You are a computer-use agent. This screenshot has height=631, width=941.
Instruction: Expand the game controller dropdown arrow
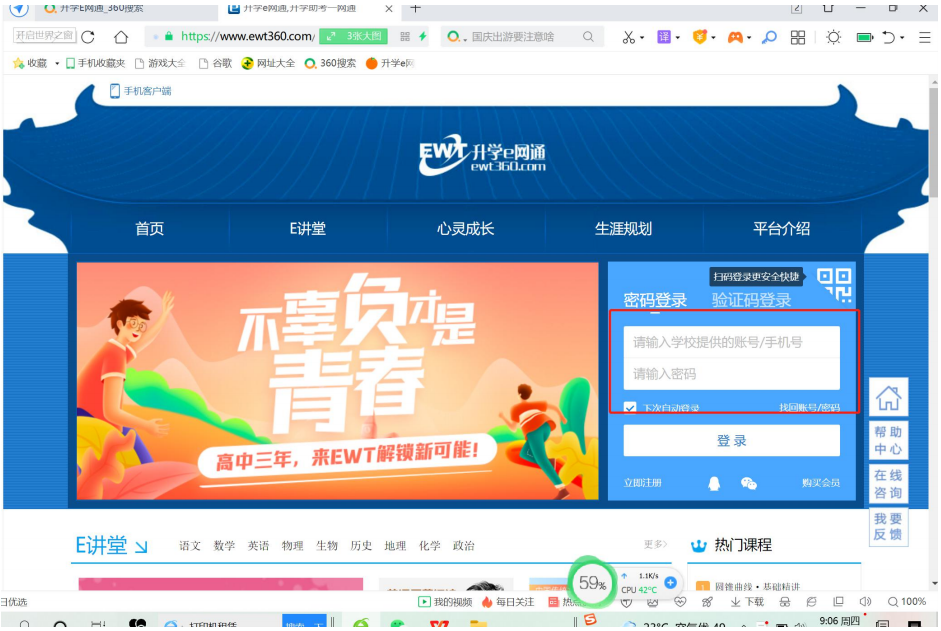coord(749,38)
